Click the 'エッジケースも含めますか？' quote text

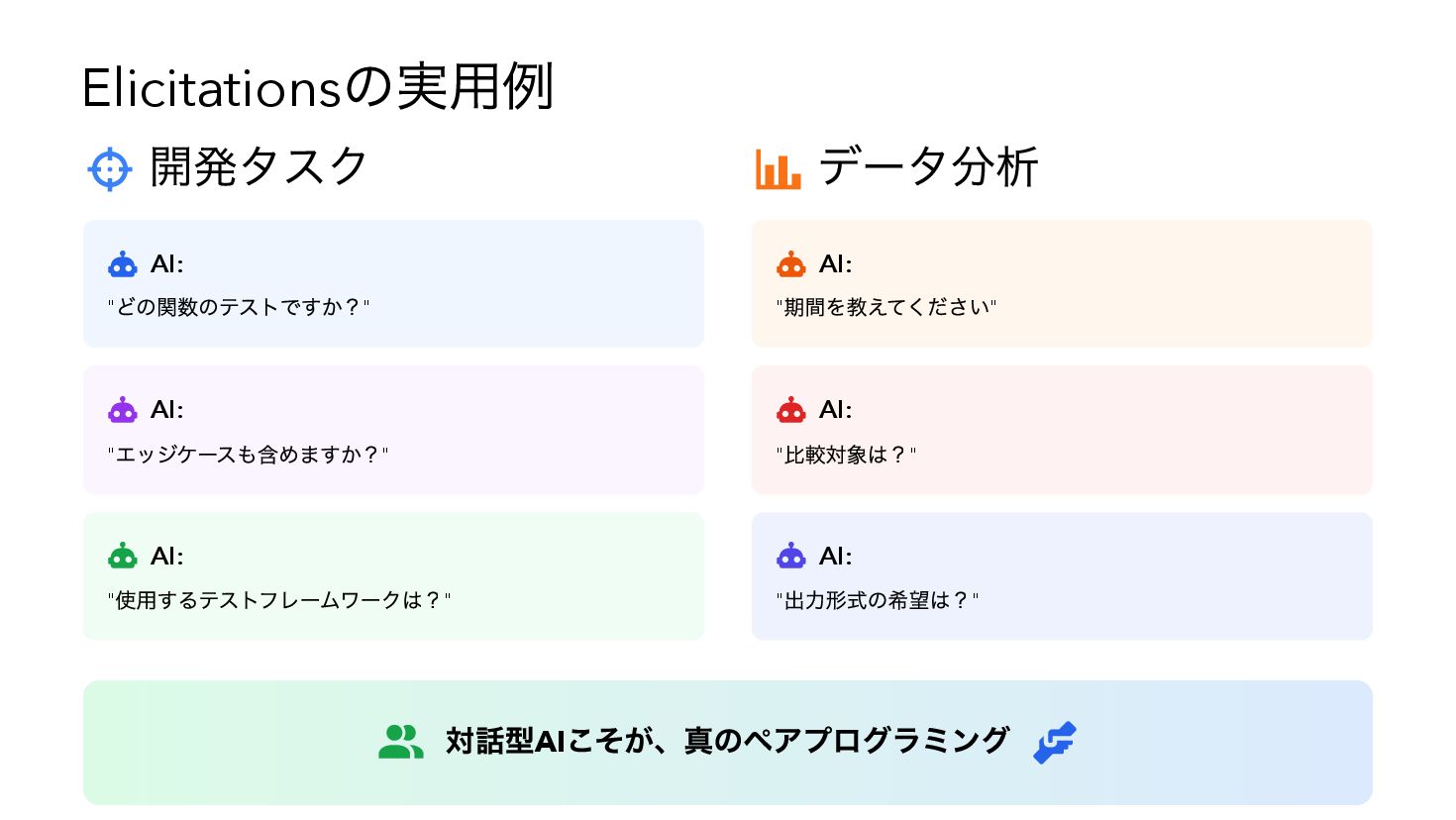[248, 455]
